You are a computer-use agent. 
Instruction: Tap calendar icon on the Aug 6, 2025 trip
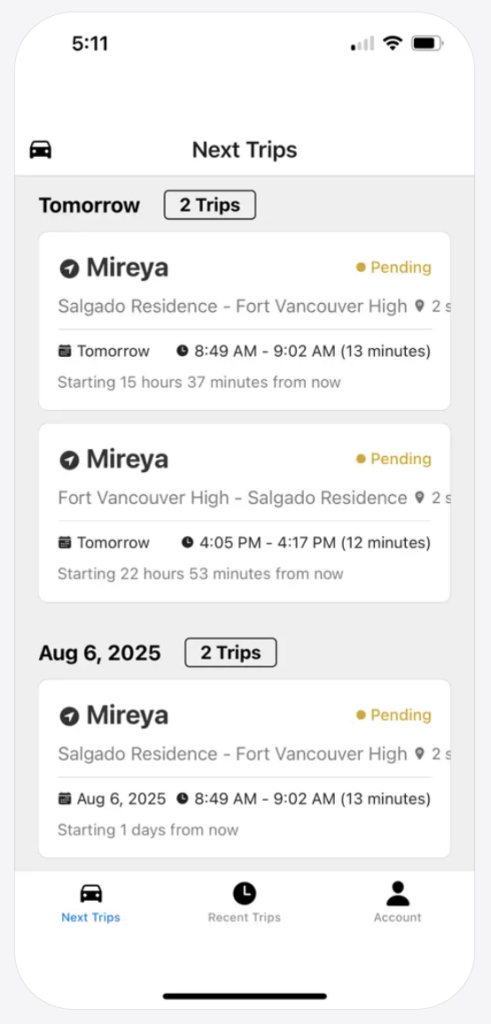point(64,799)
